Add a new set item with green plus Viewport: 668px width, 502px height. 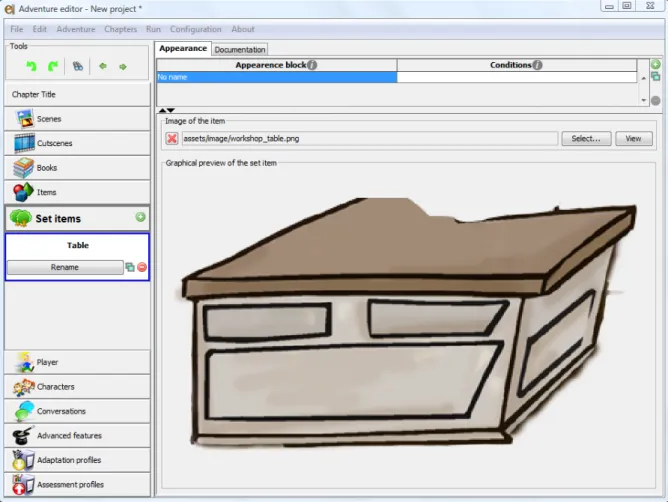pyautogui.click(x=140, y=217)
